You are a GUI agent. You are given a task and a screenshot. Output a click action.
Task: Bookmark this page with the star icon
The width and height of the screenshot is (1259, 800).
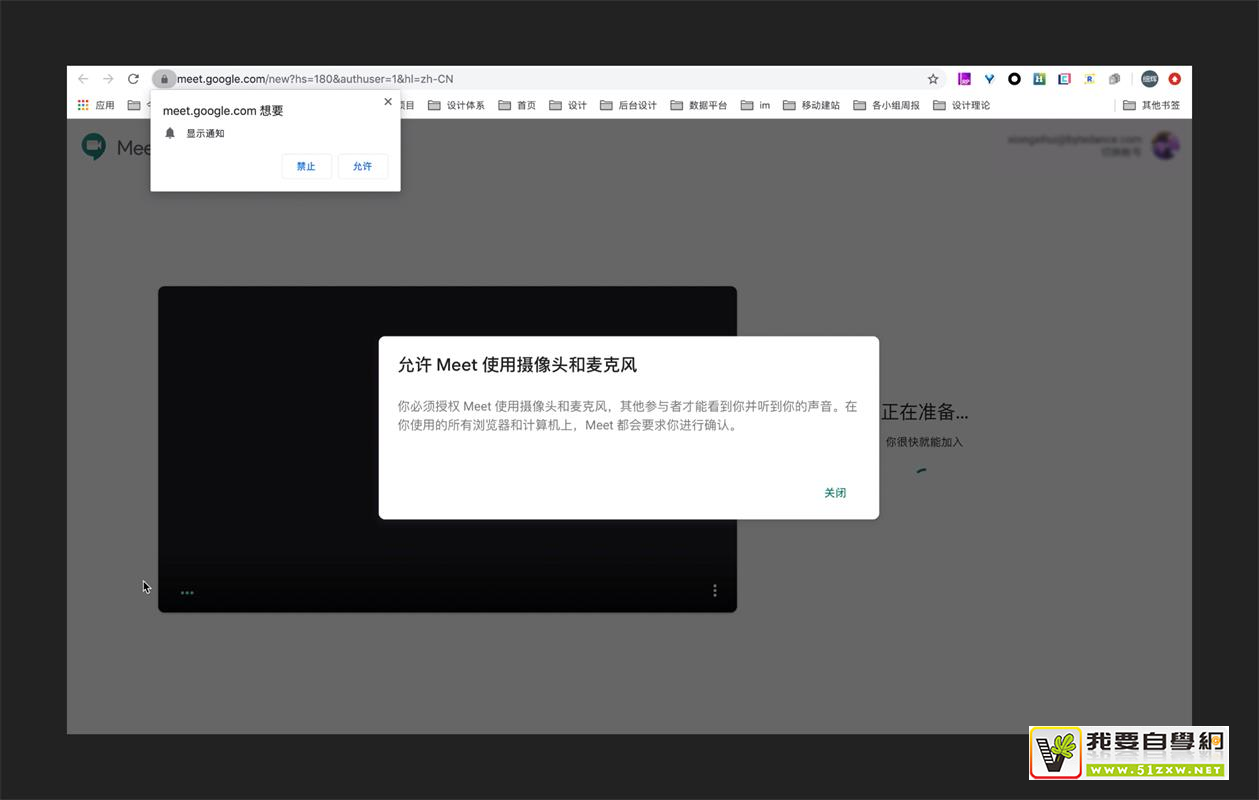933,79
